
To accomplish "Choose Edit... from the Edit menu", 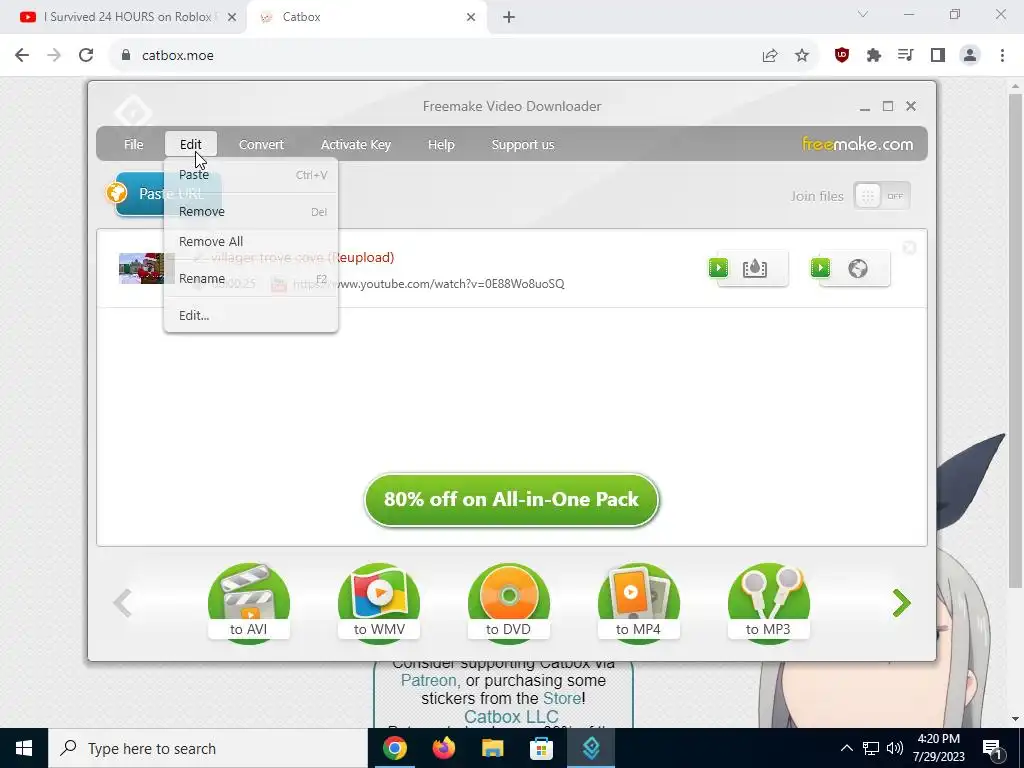I will tap(251, 315).
